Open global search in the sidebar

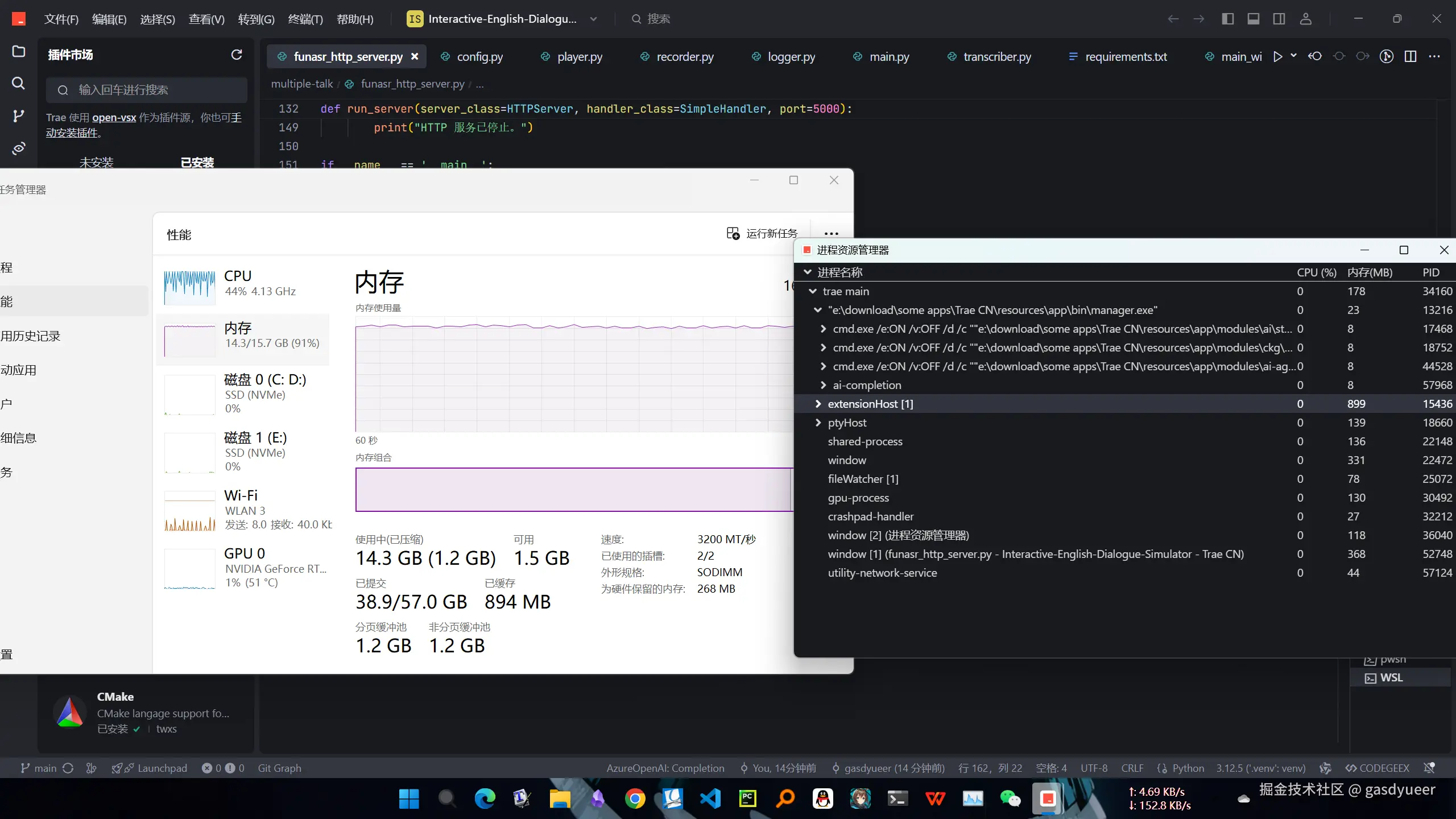click(18, 84)
